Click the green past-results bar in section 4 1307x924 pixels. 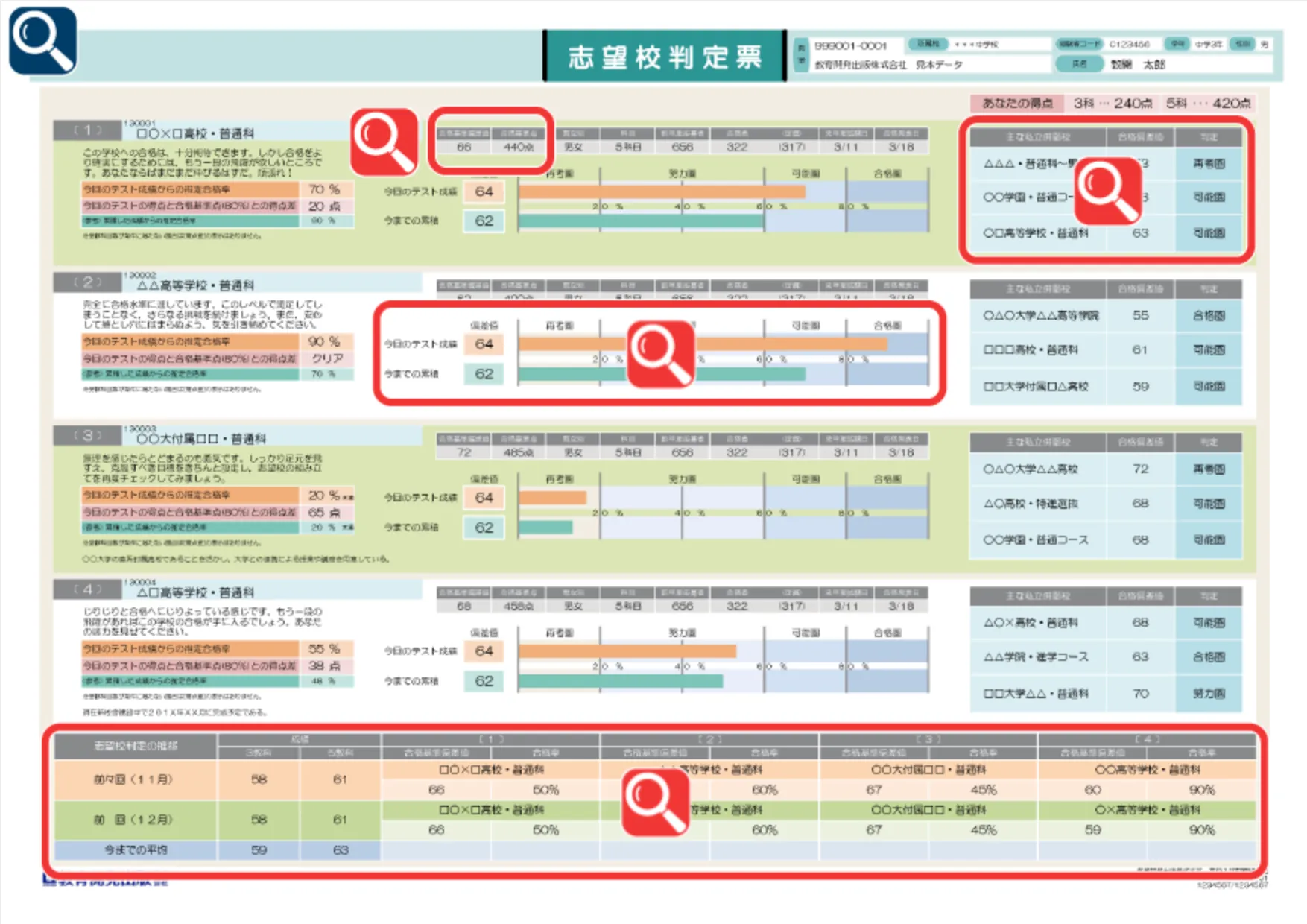click(x=620, y=680)
